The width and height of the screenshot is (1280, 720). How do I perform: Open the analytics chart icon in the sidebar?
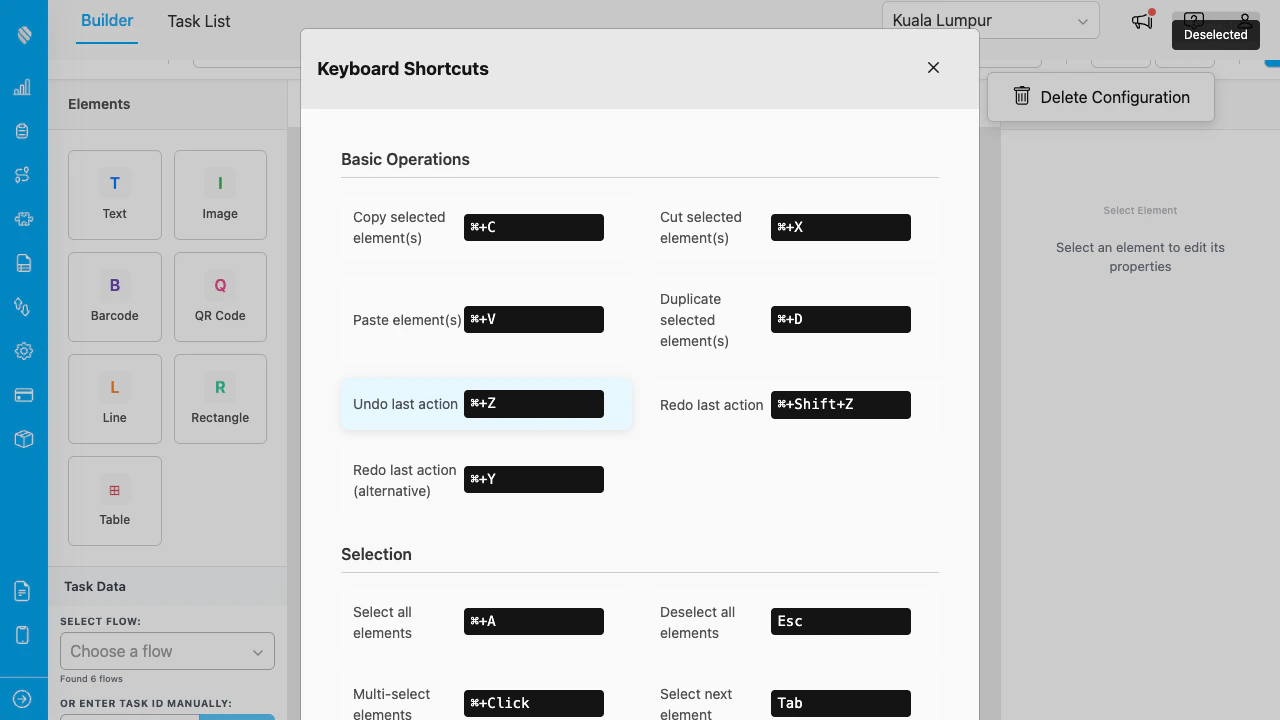pos(22,87)
